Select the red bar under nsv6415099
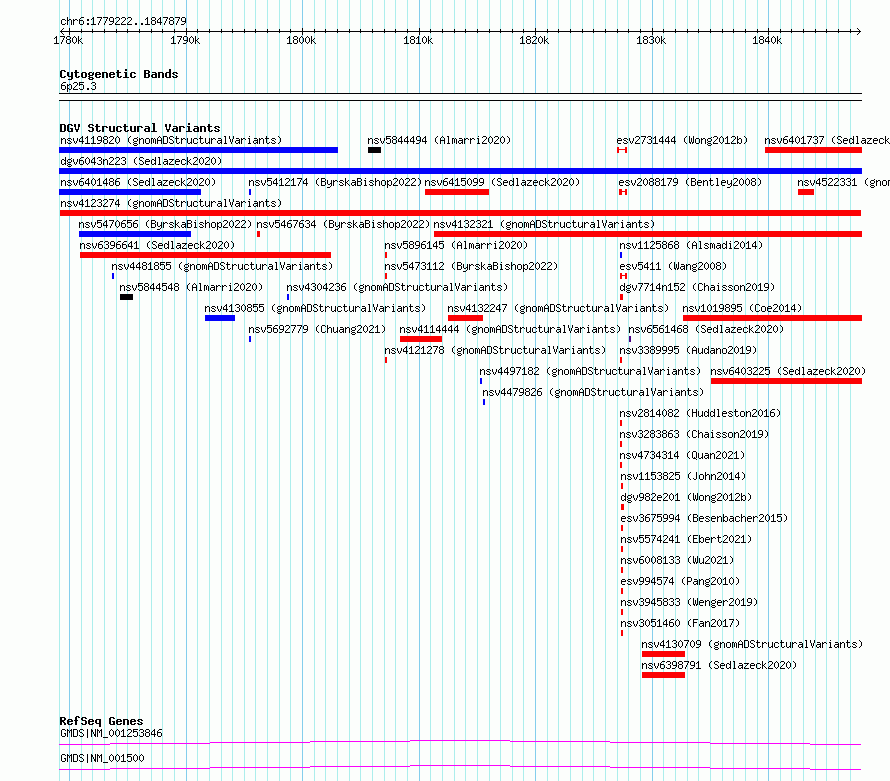 (x=457, y=192)
